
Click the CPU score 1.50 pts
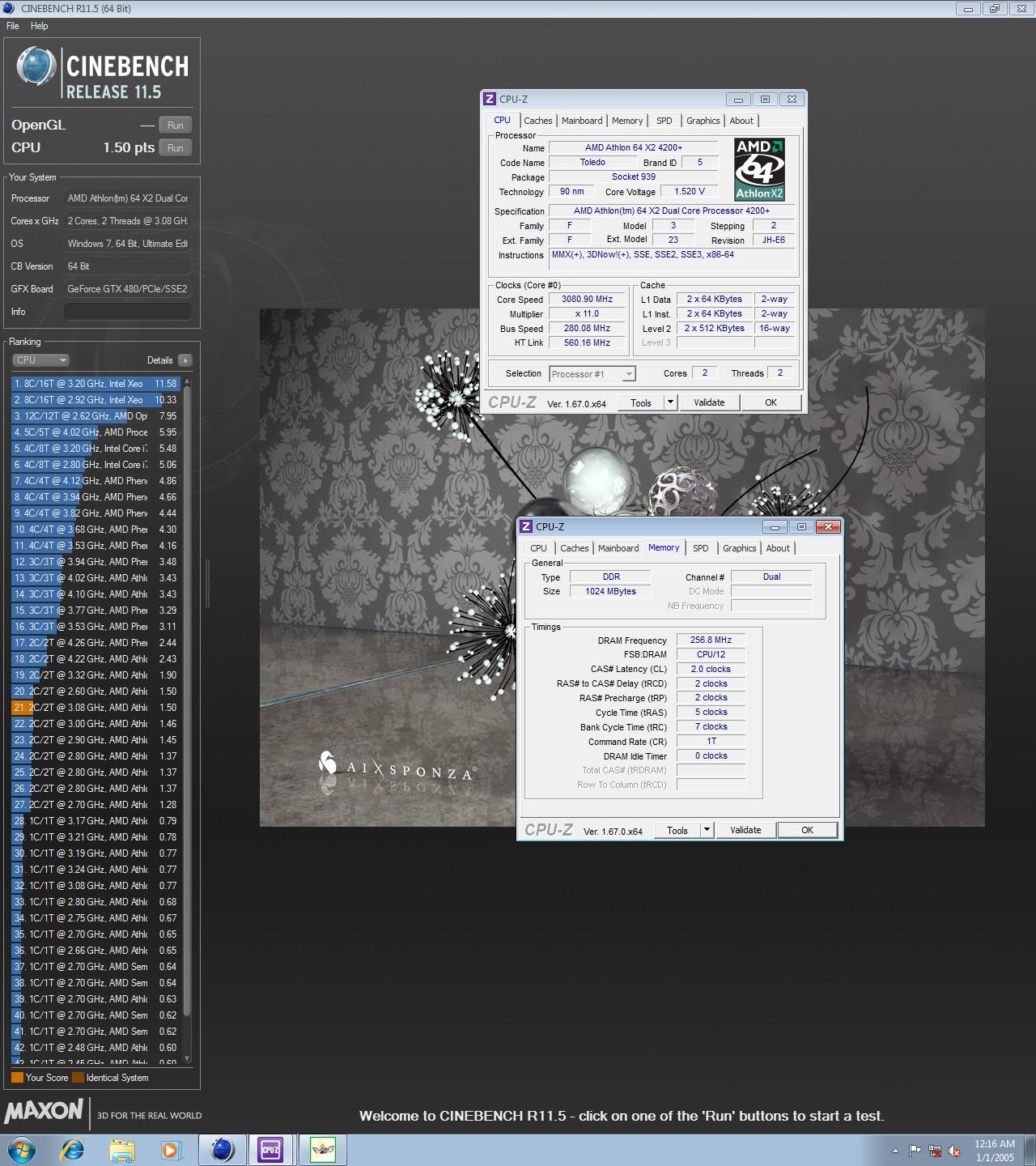129,147
